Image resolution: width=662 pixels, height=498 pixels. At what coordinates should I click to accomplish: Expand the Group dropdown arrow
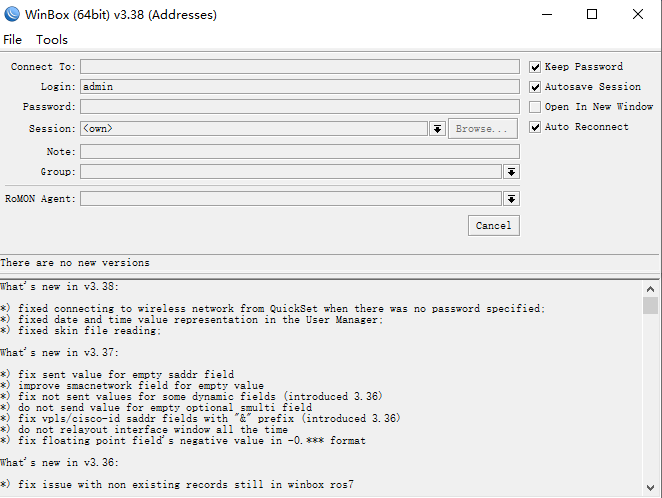click(x=511, y=172)
